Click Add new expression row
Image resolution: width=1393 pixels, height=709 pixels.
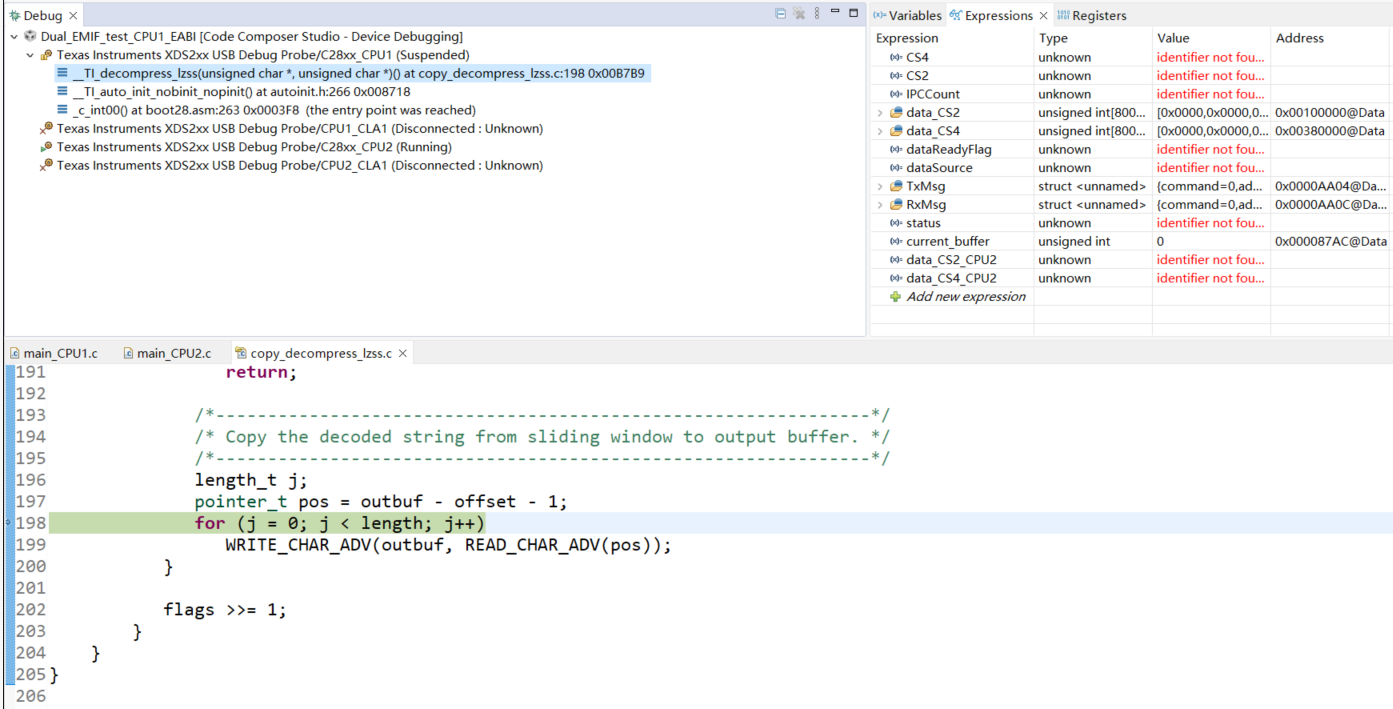click(966, 297)
